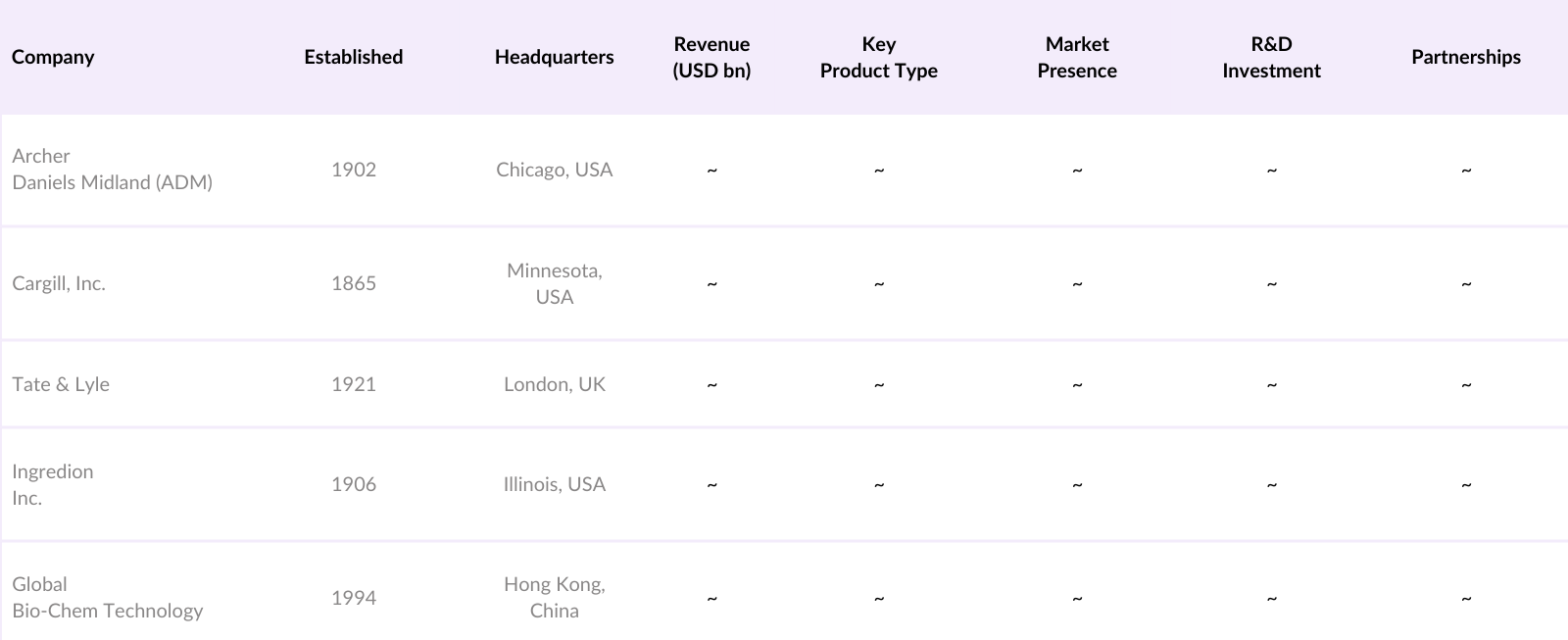Click the Headquarters column header
Viewport: 1568px width, 640px height.
(554, 57)
